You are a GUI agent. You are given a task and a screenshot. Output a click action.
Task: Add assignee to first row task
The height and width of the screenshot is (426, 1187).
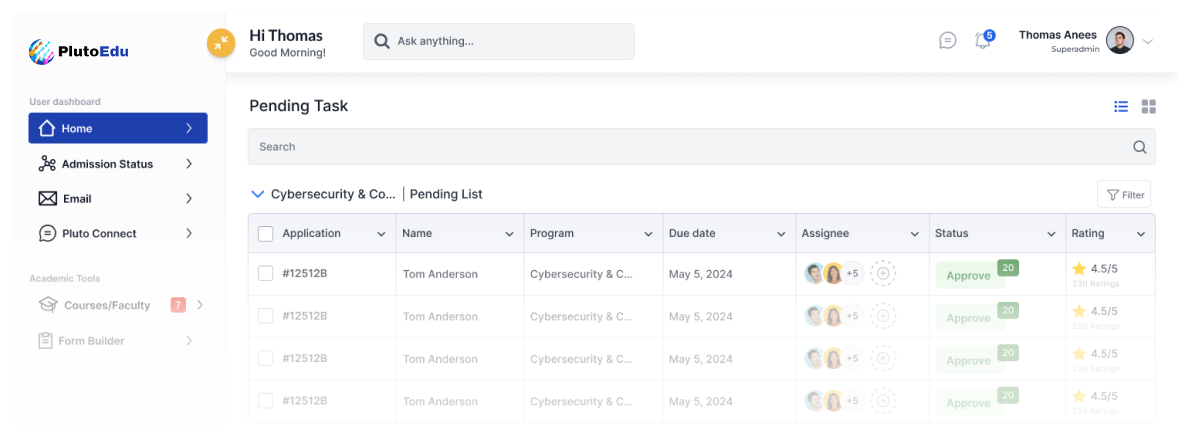pos(882,273)
